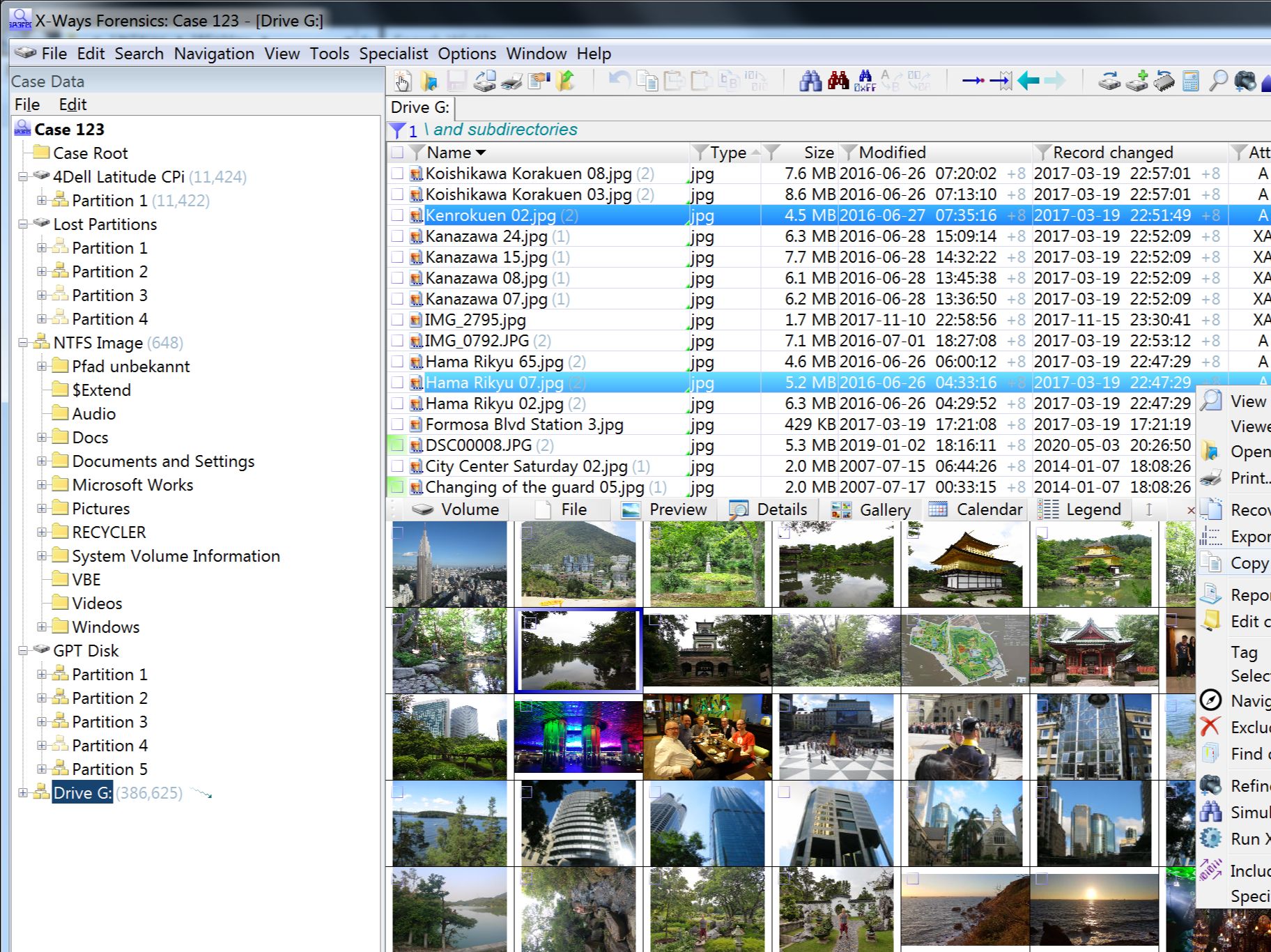Click the New File icon in toolbar
This screenshot has height=952, width=1271.
coord(402,81)
